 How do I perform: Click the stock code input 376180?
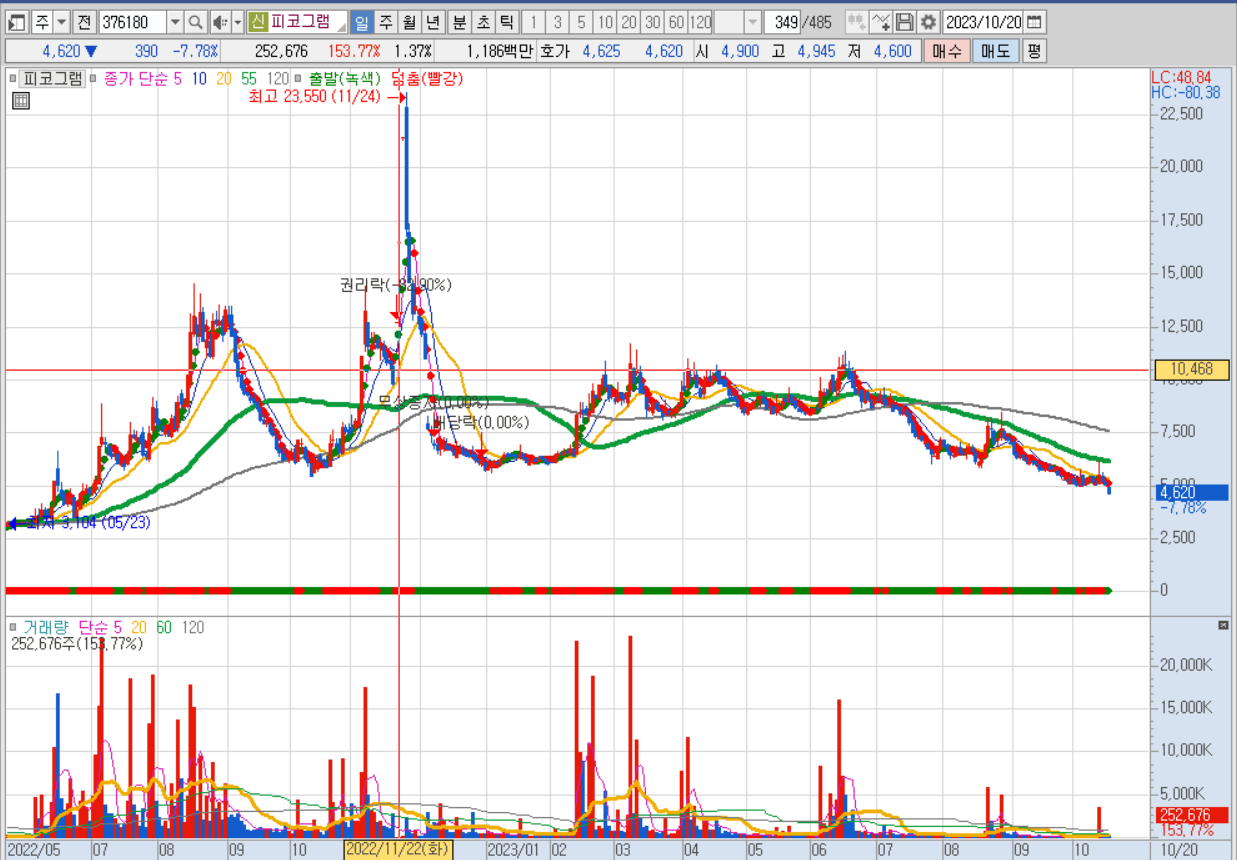point(132,22)
